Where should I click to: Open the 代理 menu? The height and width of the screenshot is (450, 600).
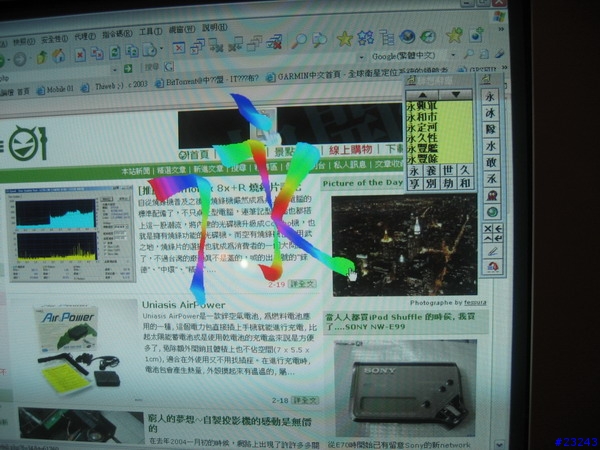coord(85,36)
